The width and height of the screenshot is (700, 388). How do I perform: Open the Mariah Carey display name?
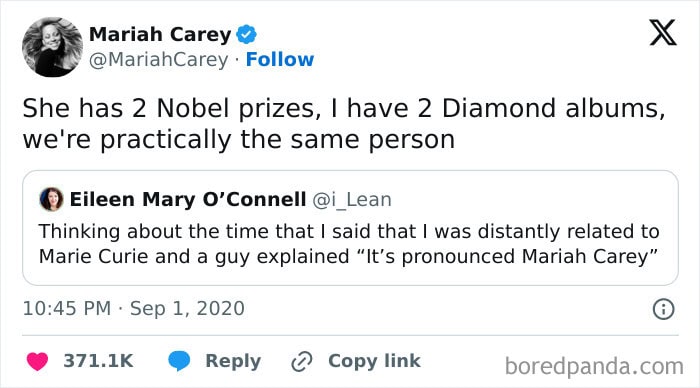160,34
